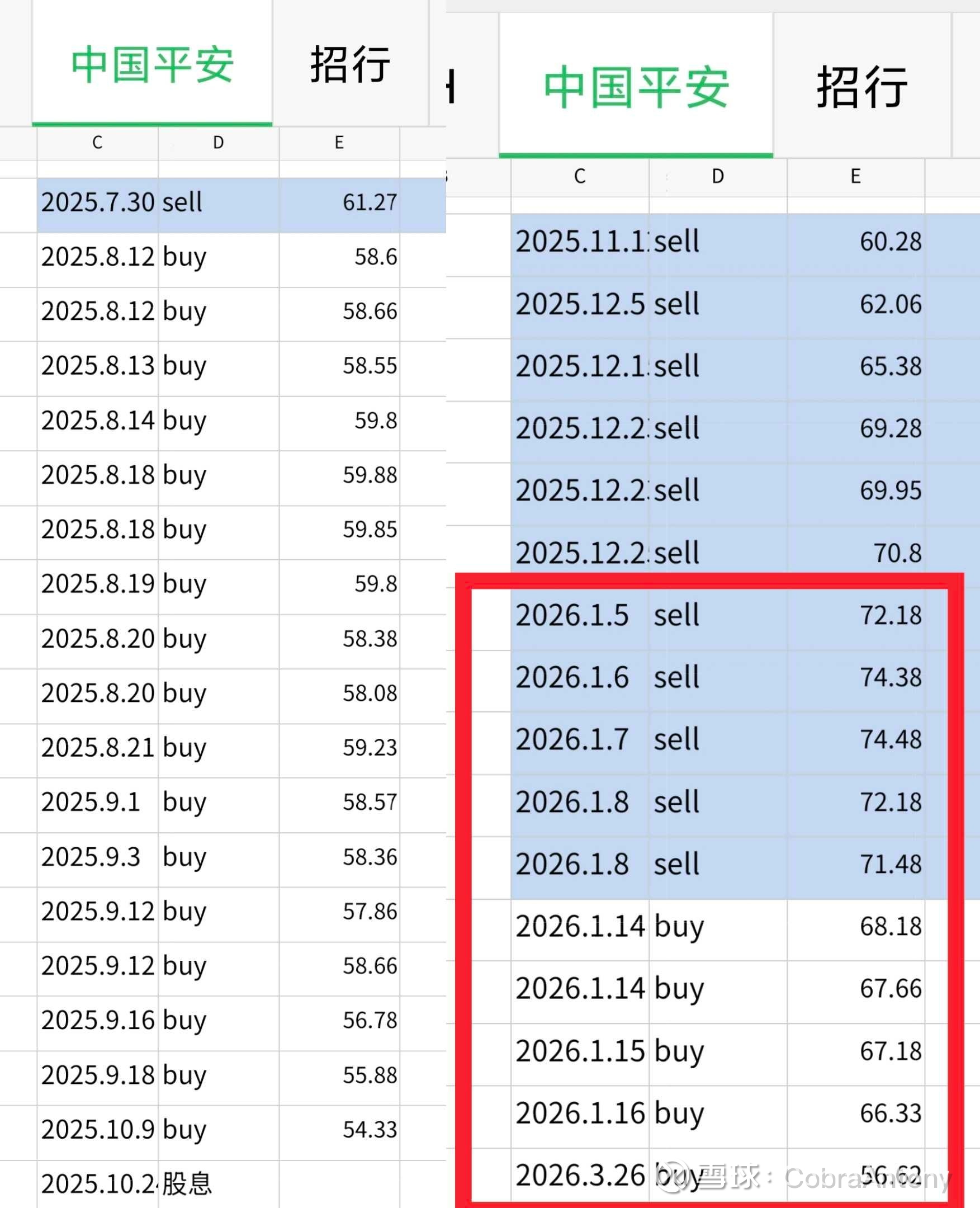The image size is (980, 1208).
Task: Select the price cell 65.38
Action: click(x=856, y=369)
